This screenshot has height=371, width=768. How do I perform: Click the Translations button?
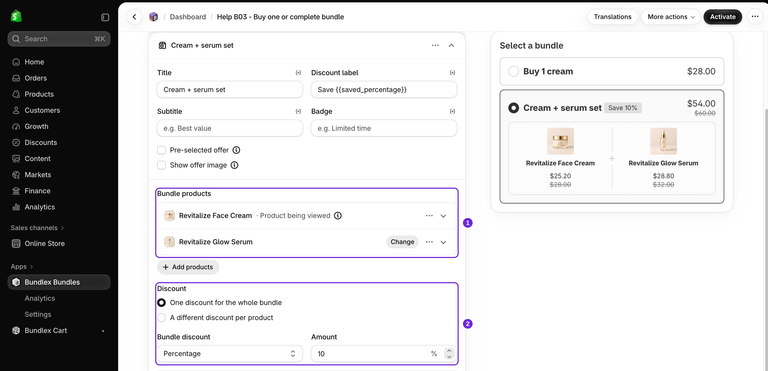613,17
